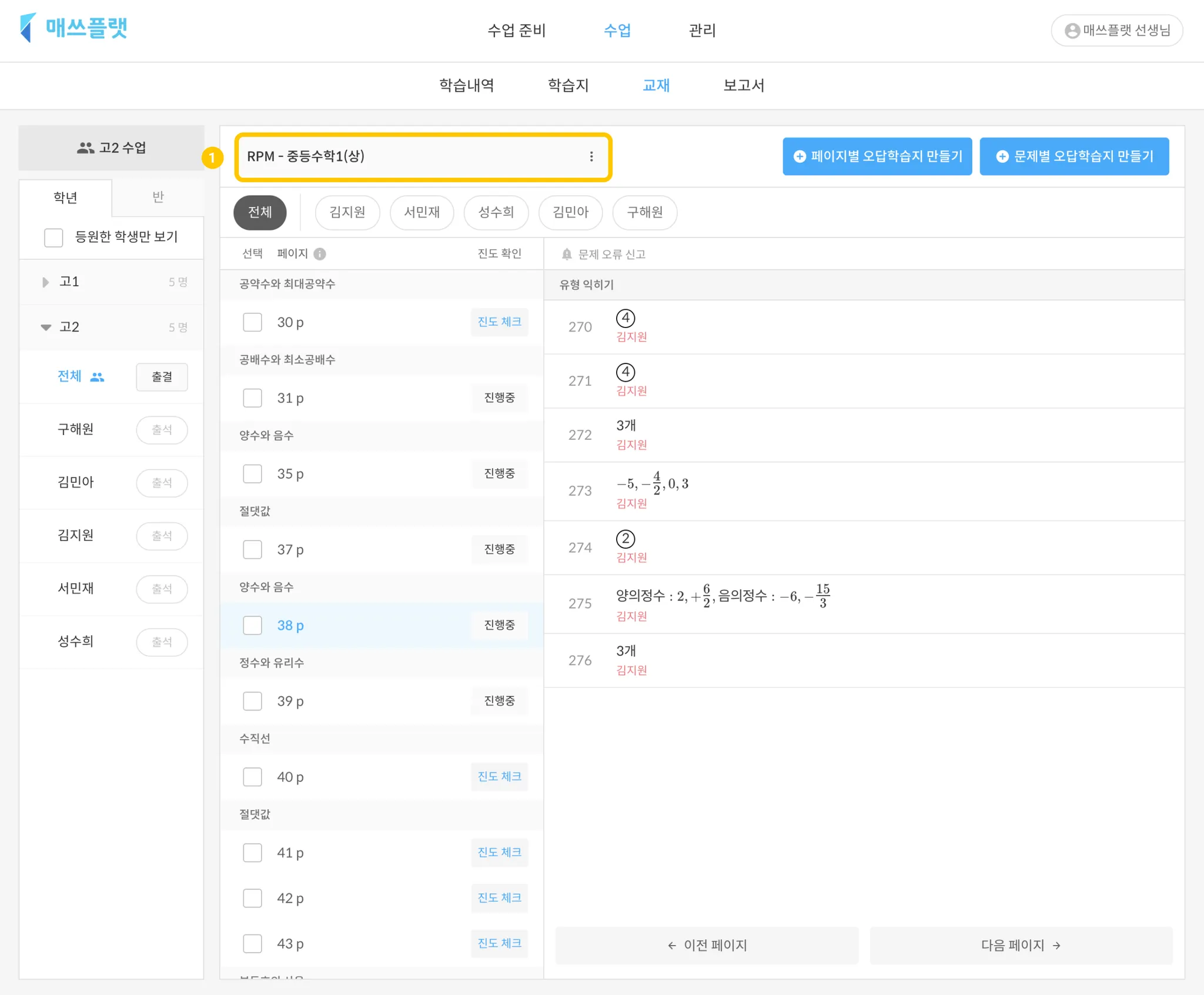The width and height of the screenshot is (1204, 995).
Task: Click the bell icon for 문제 오류 신고
Action: click(567, 254)
